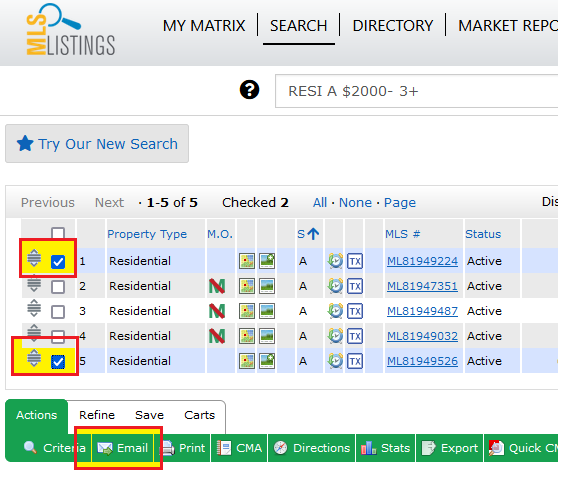Click the history clock icon for ML81949526

pyautogui.click(x=335, y=361)
